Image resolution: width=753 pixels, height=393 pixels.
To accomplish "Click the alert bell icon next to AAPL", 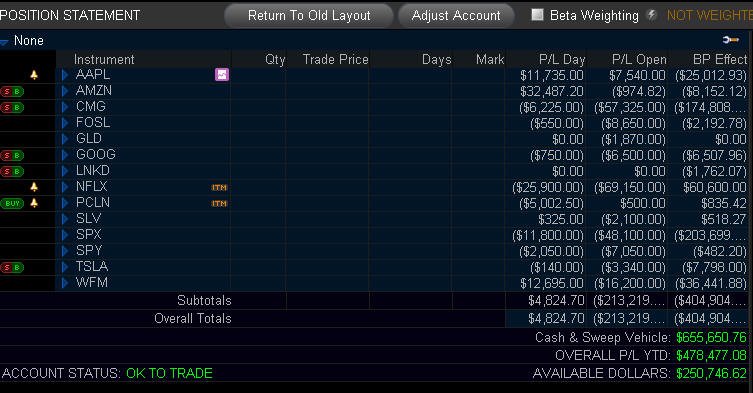I will [34, 74].
